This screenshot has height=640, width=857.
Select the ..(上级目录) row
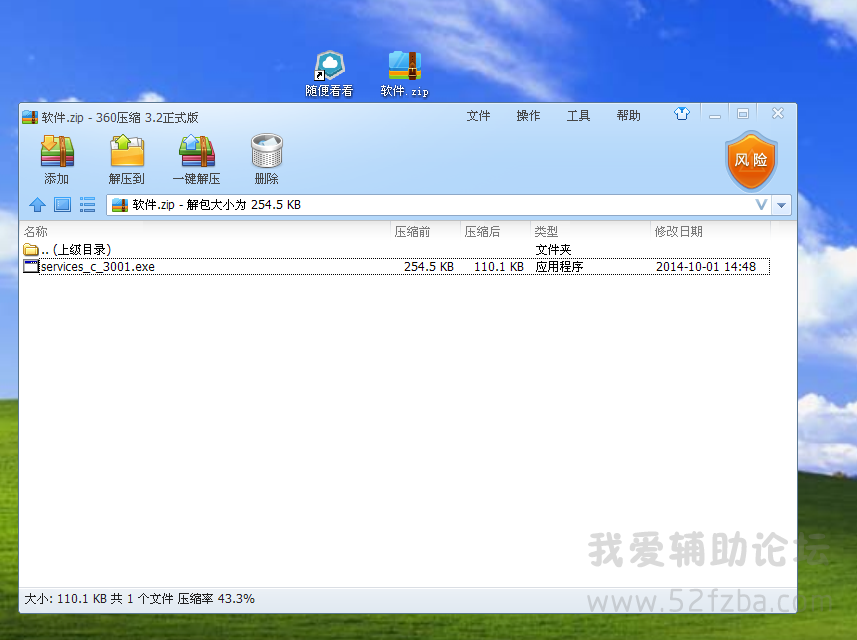(x=396, y=250)
